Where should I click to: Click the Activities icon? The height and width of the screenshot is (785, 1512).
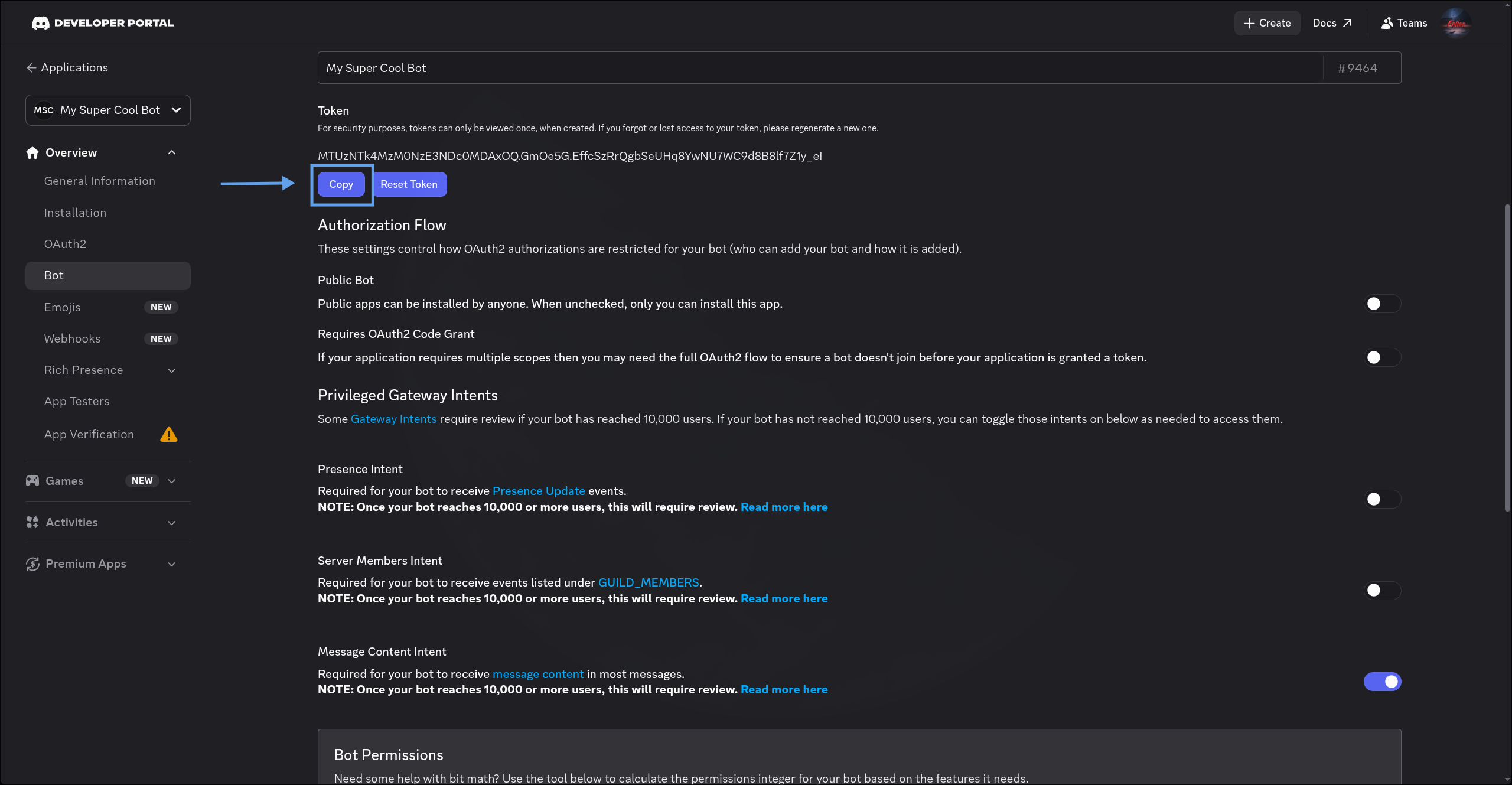click(32, 522)
